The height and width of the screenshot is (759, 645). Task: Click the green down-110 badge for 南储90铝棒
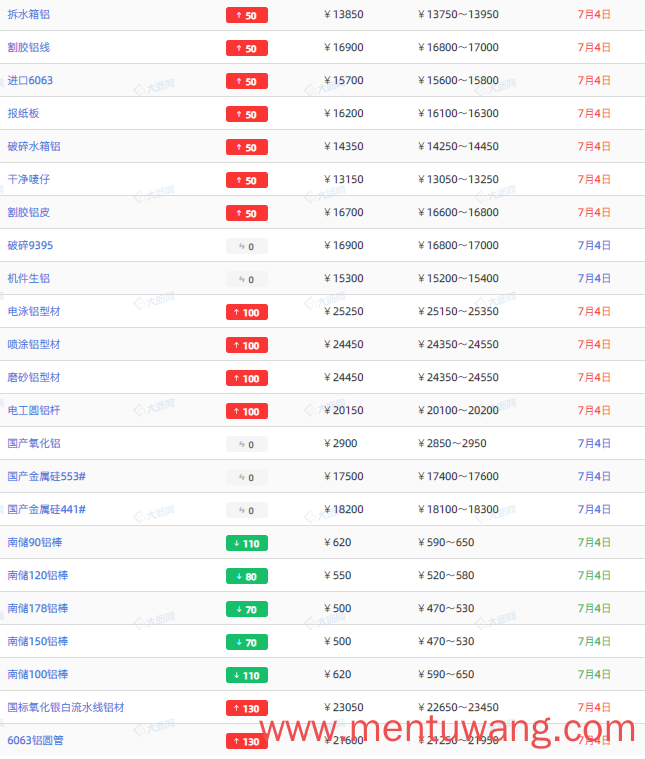(247, 543)
